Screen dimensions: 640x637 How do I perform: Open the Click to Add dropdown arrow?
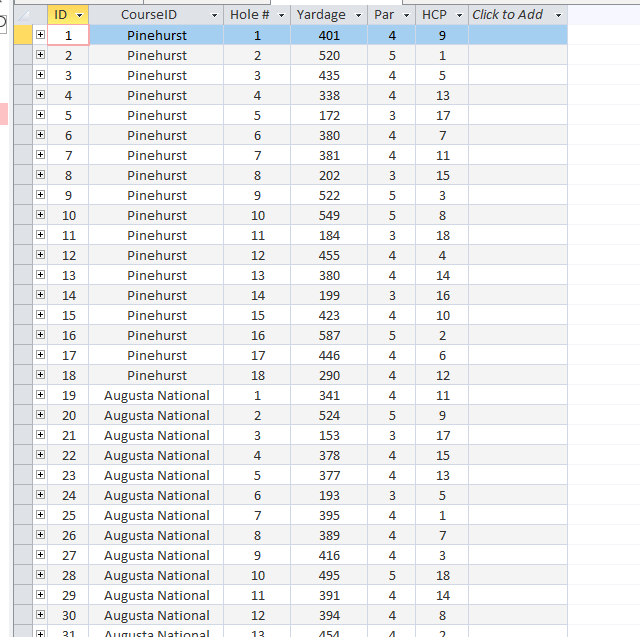(558, 16)
